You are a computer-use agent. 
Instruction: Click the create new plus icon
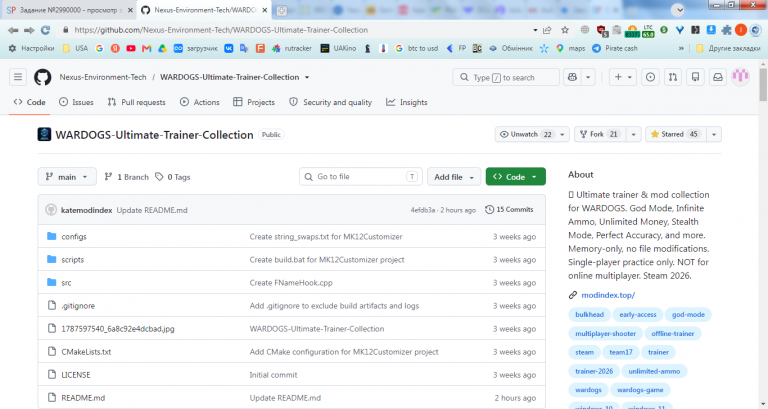(x=618, y=77)
